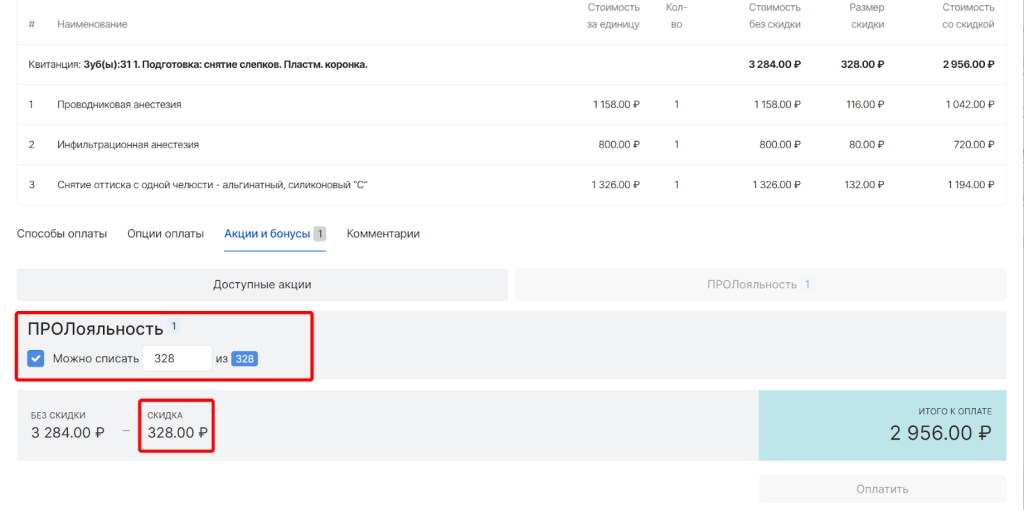Click the "Итого к оплате" total panel
This screenshot has height=510, width=1024.
882,425
